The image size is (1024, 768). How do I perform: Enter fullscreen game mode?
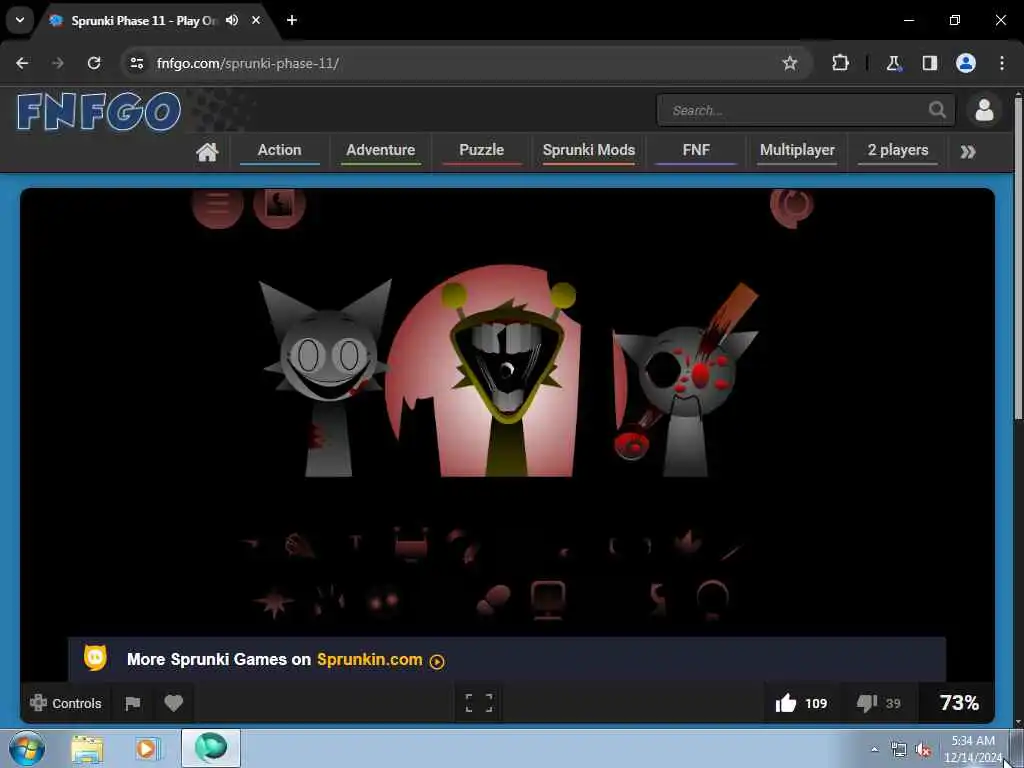pyautogui.click(x=479, y=703)
